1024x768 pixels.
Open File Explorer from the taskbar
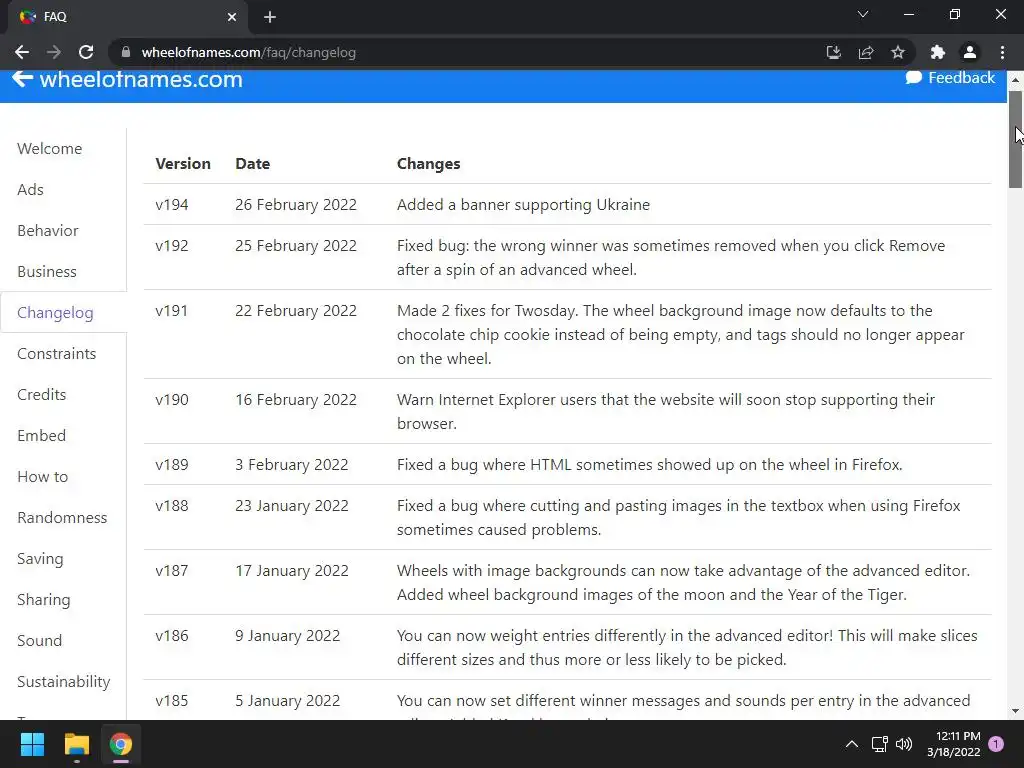[x=76, y=744]
